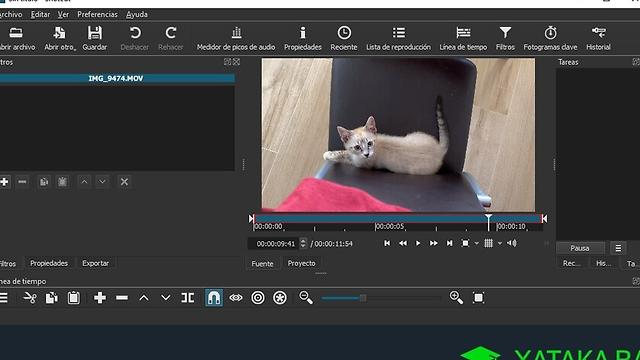Open Lista de reproducción panel
This screenshot has height=360, width=640.
398,38
